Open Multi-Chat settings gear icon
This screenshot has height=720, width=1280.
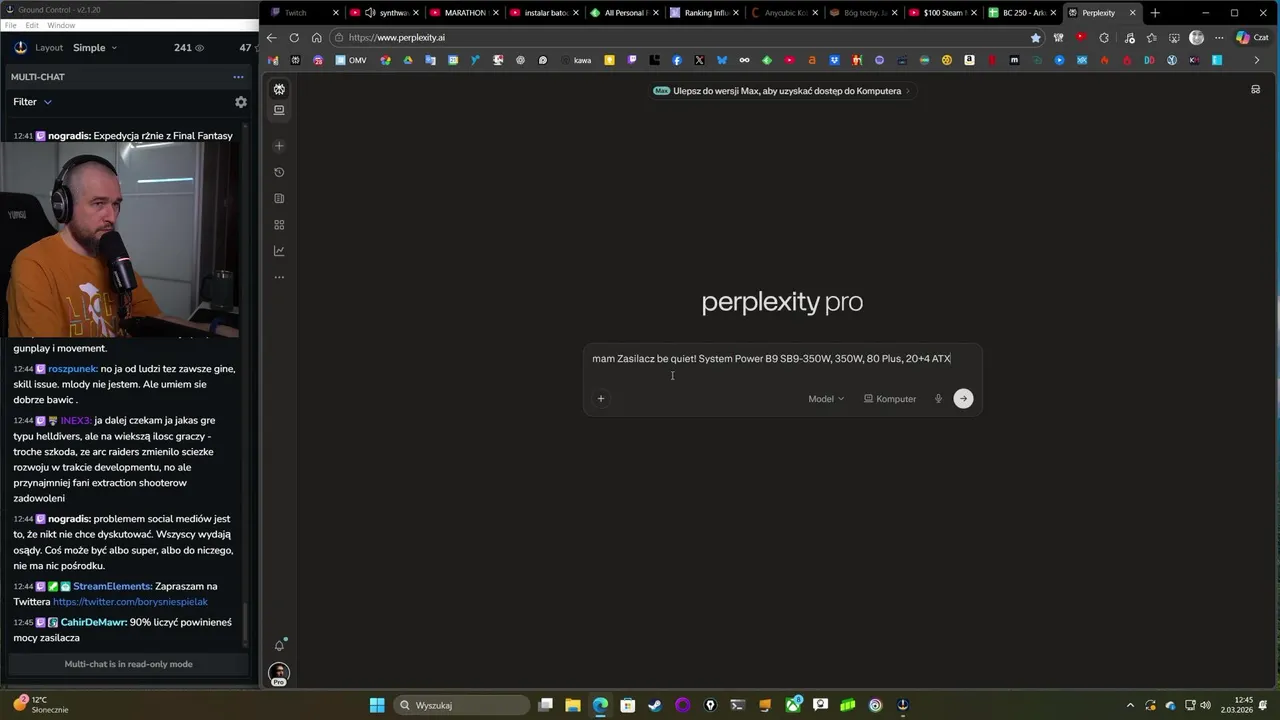[x=241, y=102]
